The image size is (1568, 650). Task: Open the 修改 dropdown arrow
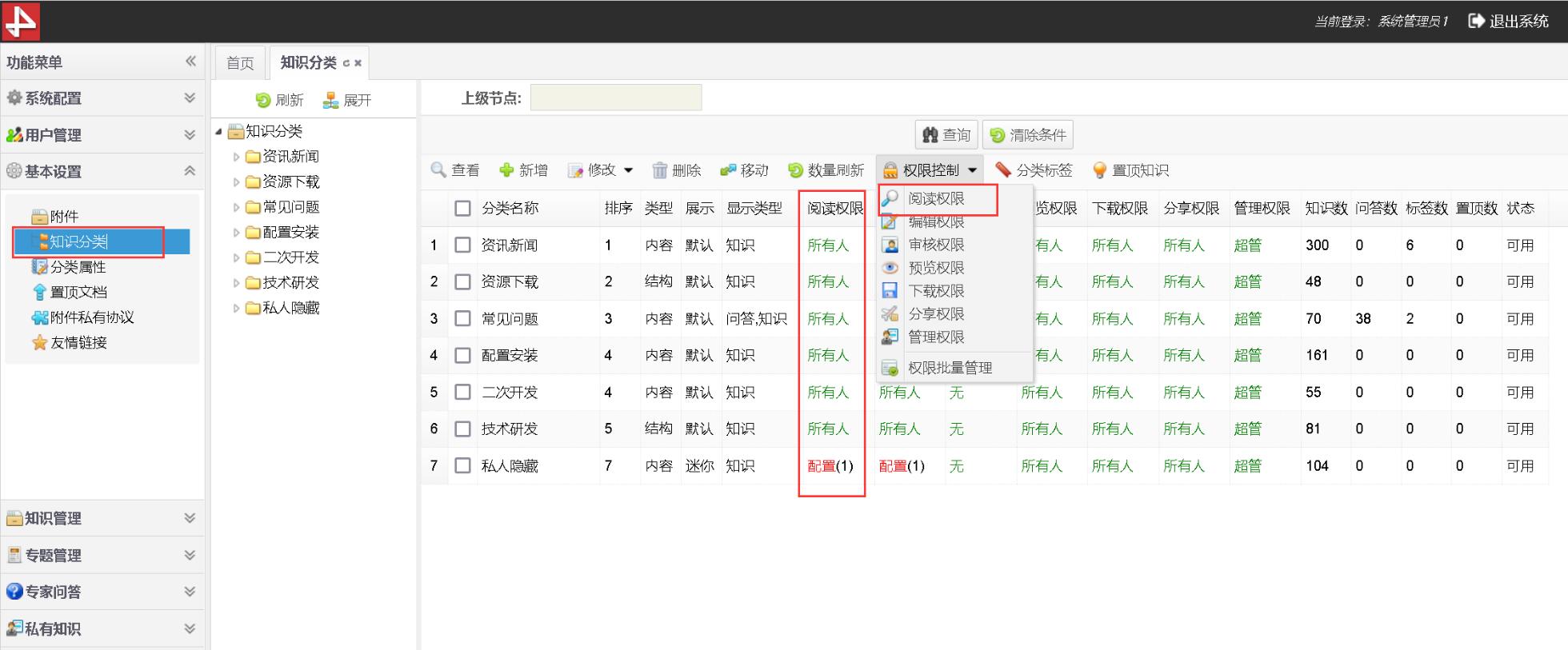(629, 170)
